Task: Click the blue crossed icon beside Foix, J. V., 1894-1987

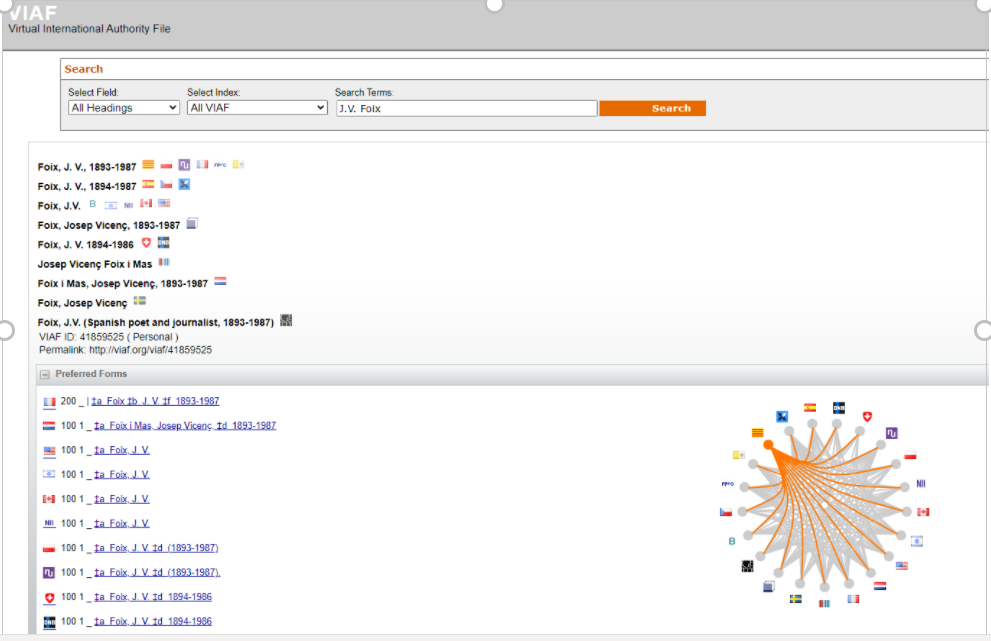Action: coord(184,184)
